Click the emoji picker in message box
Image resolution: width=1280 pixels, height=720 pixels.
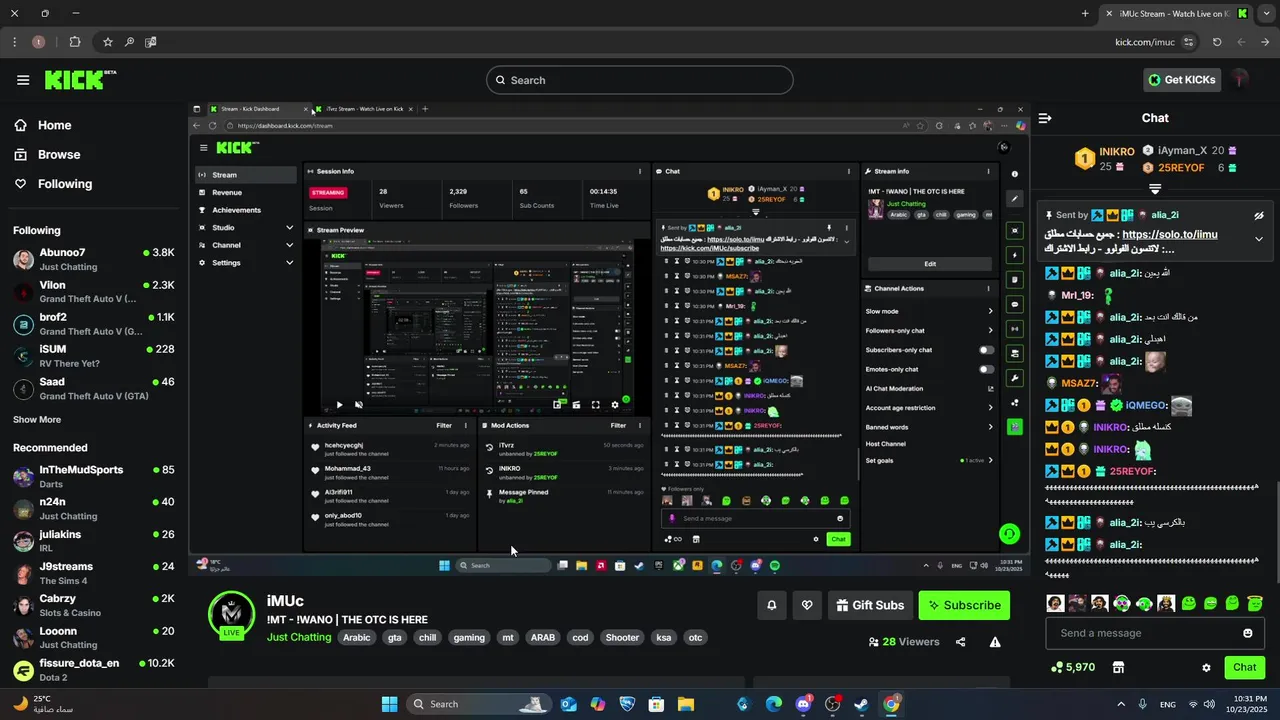click(1247, 633)
